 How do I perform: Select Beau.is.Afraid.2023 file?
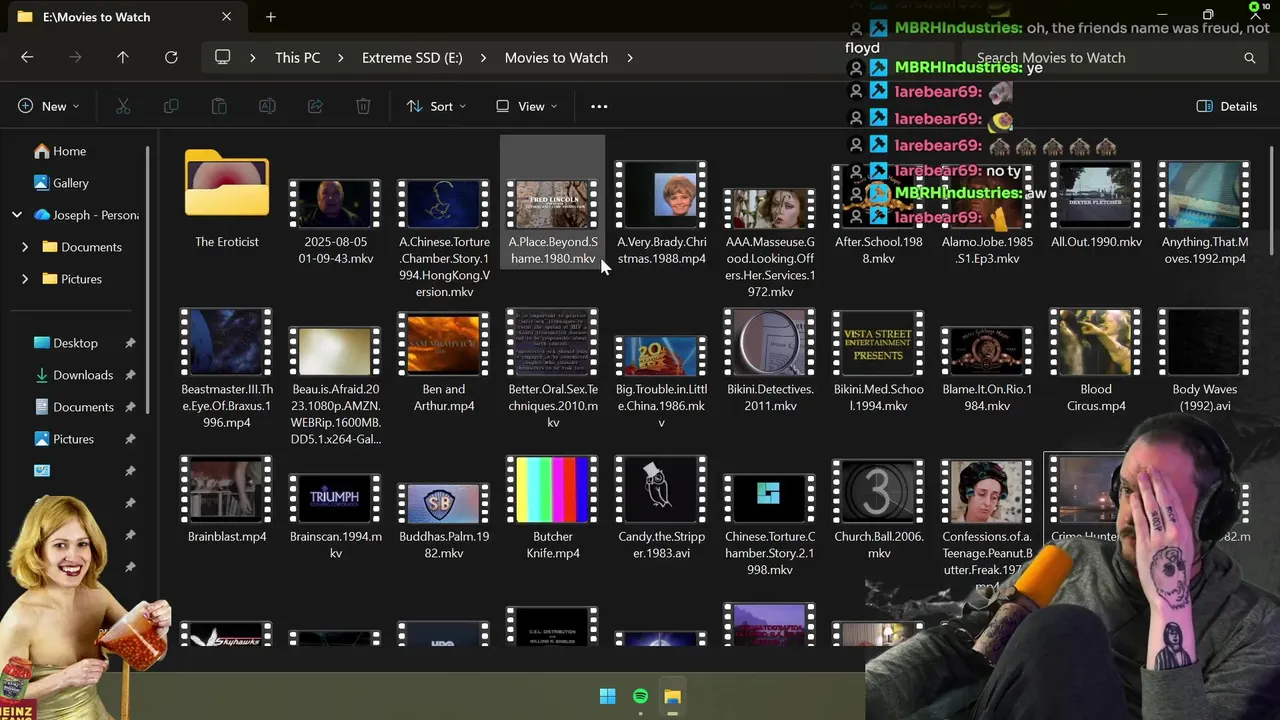335,385
